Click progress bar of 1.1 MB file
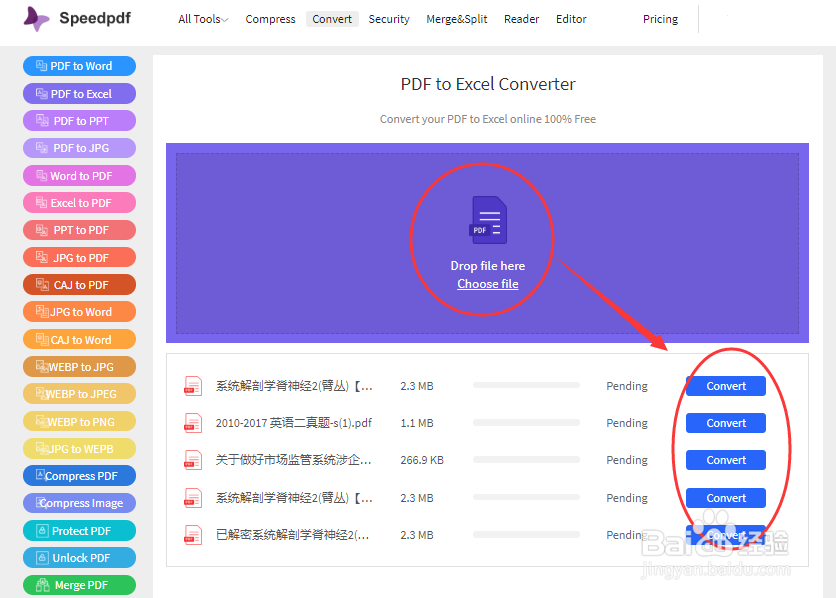The height and width of the screenshot is (598, 836). tap(526, 422)
